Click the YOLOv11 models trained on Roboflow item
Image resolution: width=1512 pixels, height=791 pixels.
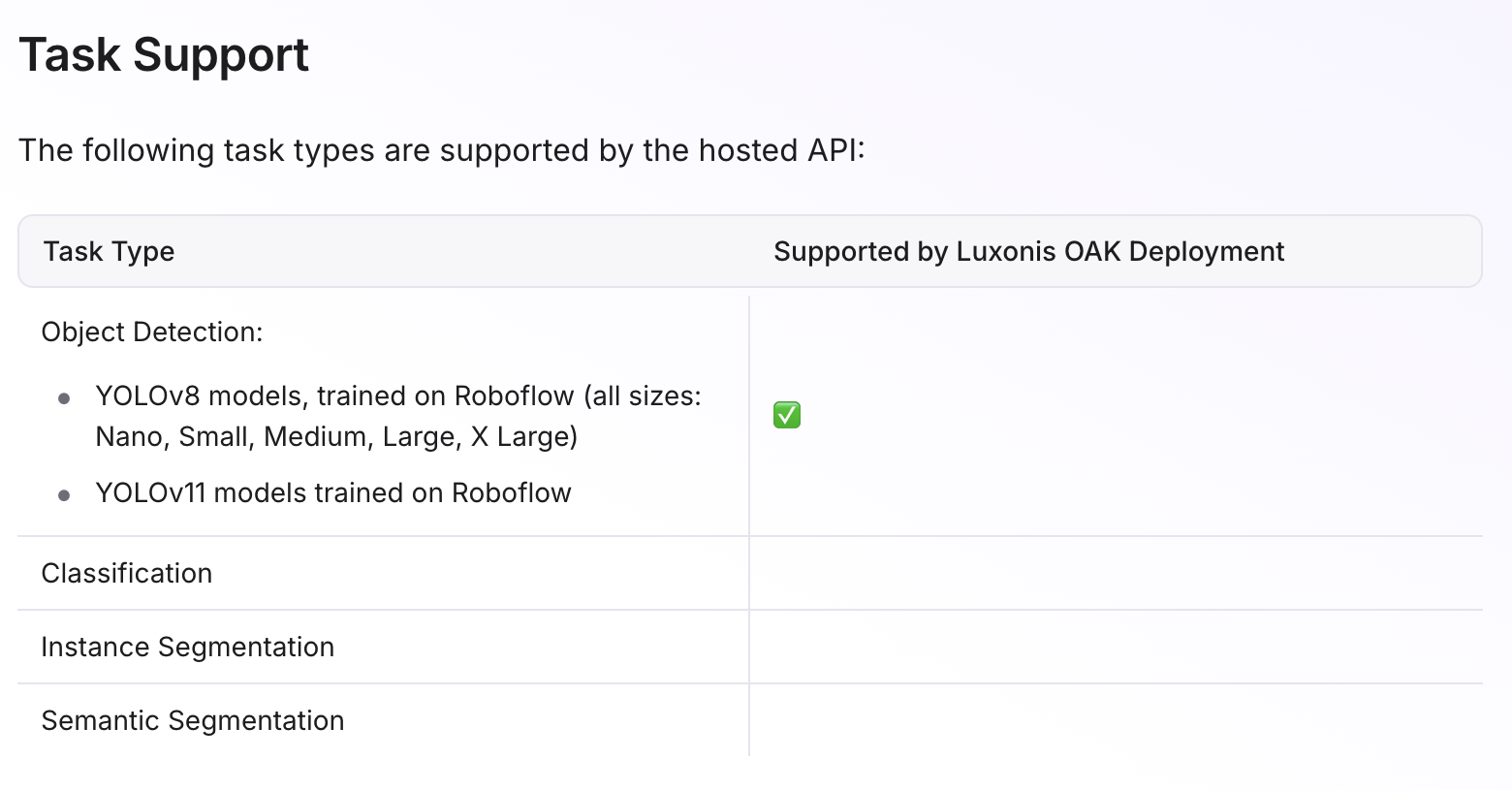click(x=333, y=493)
